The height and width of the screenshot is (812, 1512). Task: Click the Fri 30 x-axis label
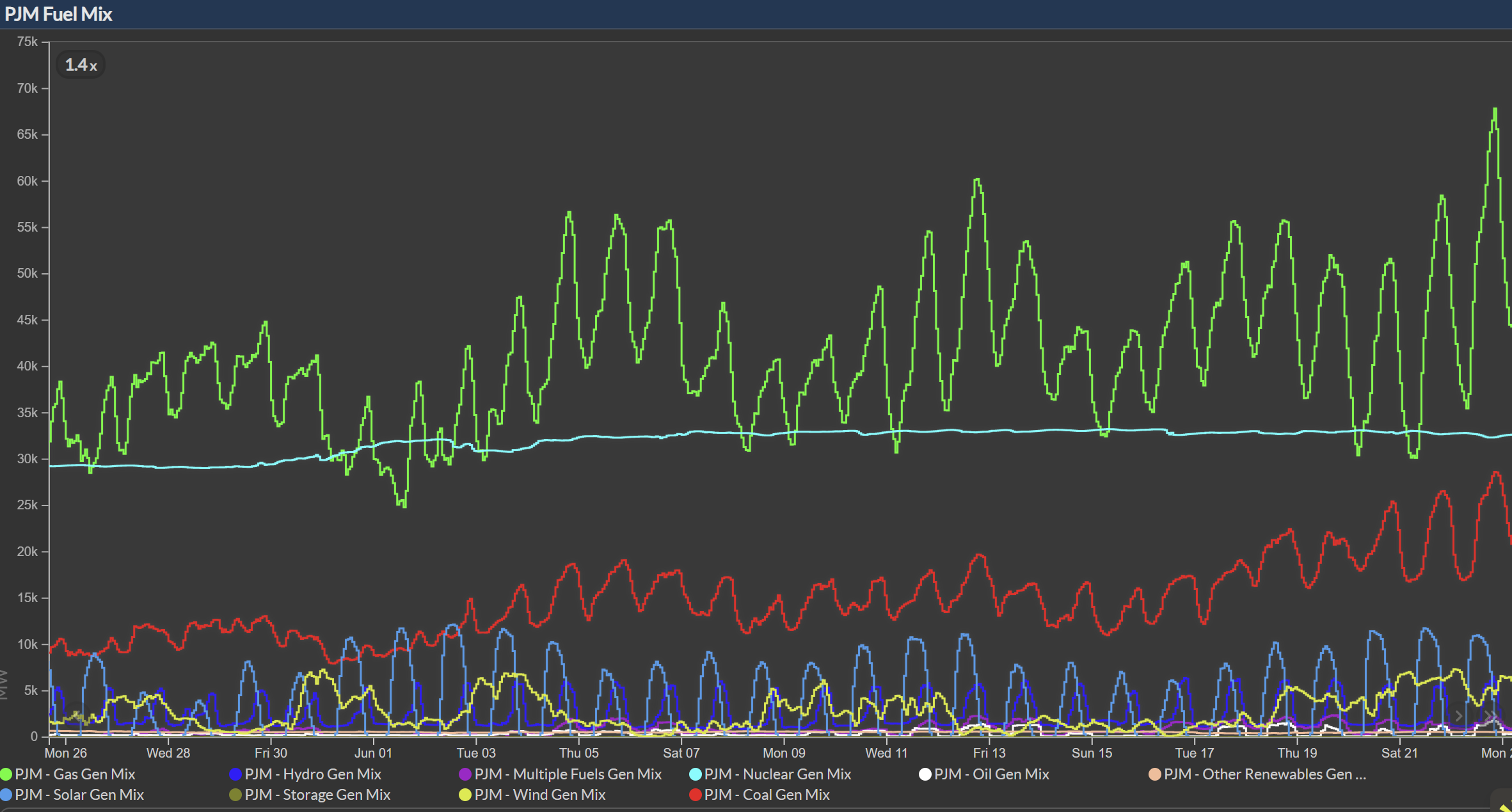(x=271, y=753)
